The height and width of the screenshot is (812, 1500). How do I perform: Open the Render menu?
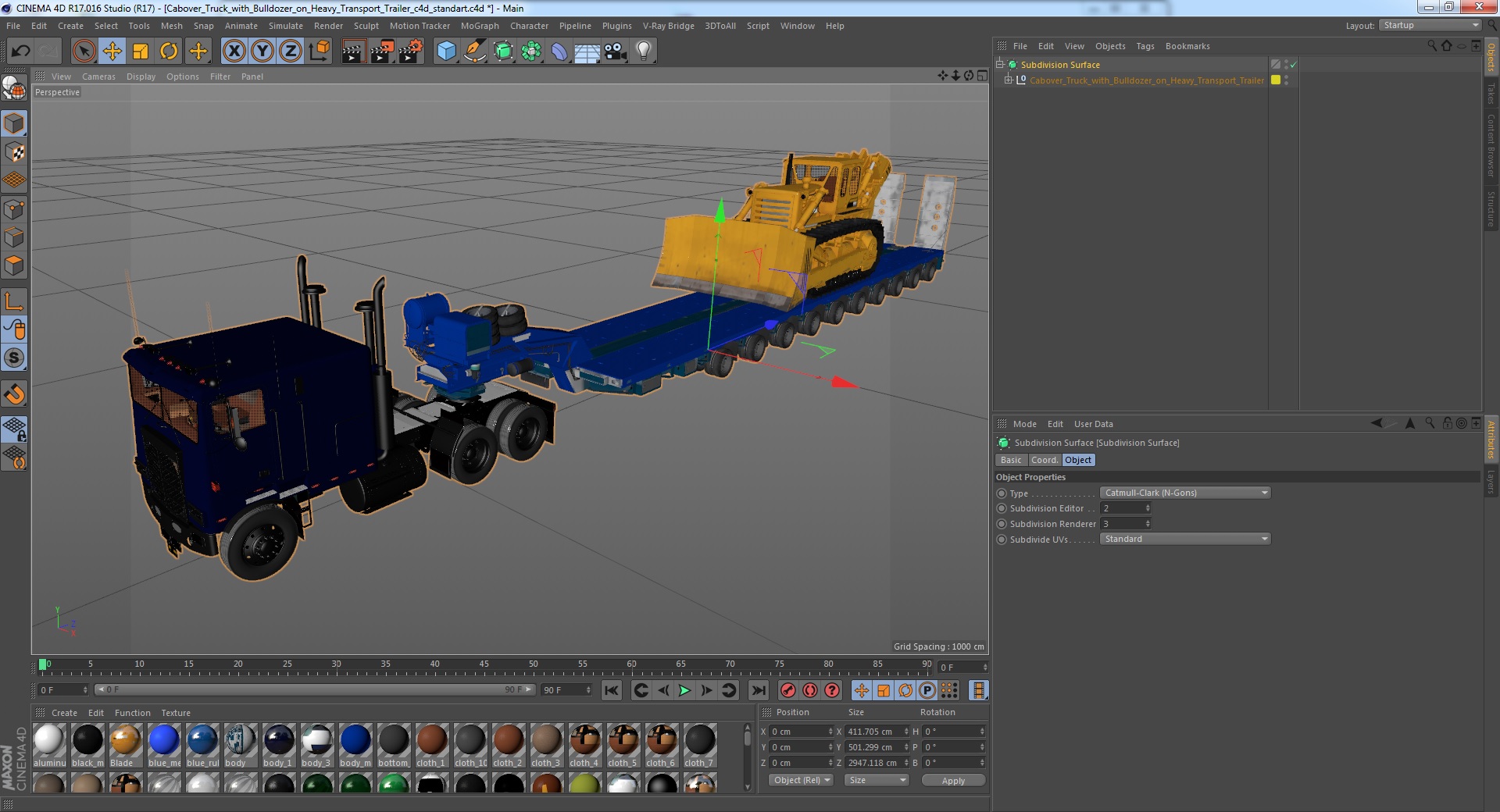click(x=328, y=26)
